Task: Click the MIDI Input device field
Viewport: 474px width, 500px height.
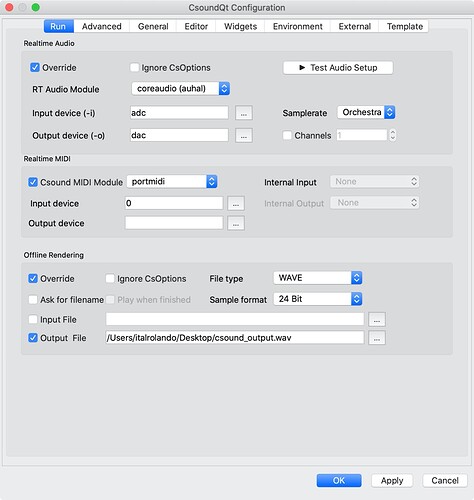Action: (x=174, y=203)
